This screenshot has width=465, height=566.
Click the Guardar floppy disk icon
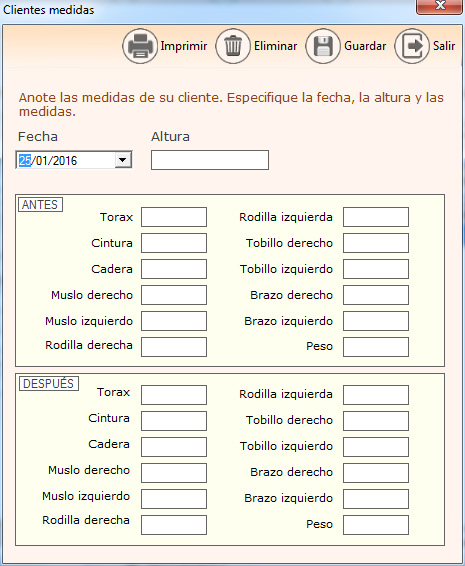click(323, 46)
